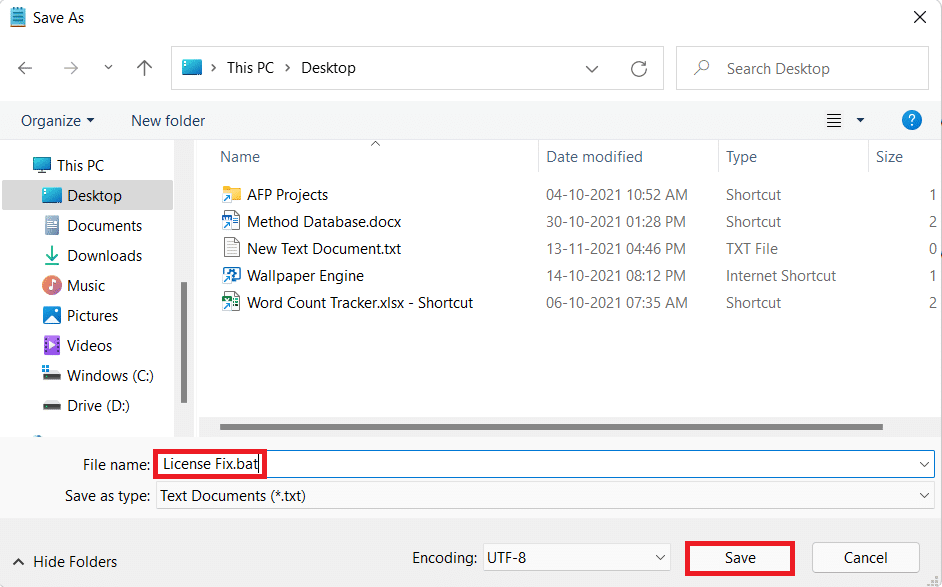The width and height of the screenshot is (942, 587).
Task: Click the Back navigation arrow
Action: click(26, 68)
